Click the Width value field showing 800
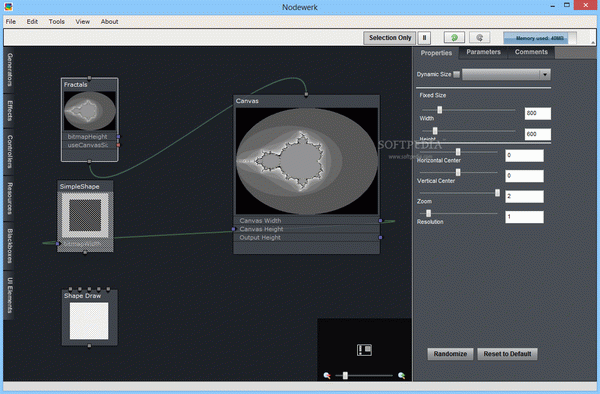Viewport: 600px width, 394px height. (538, 113)
